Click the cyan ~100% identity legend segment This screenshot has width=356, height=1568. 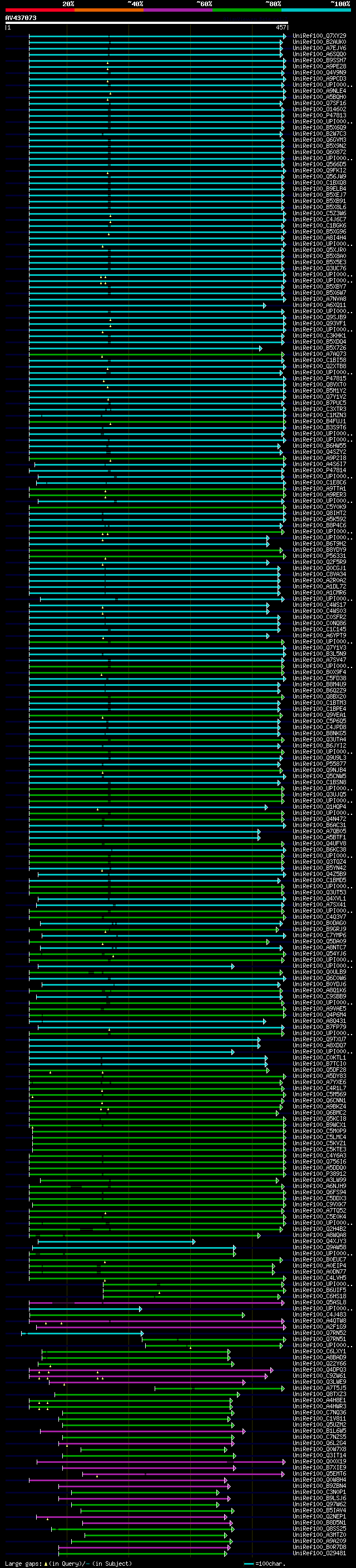pos(316,10)
